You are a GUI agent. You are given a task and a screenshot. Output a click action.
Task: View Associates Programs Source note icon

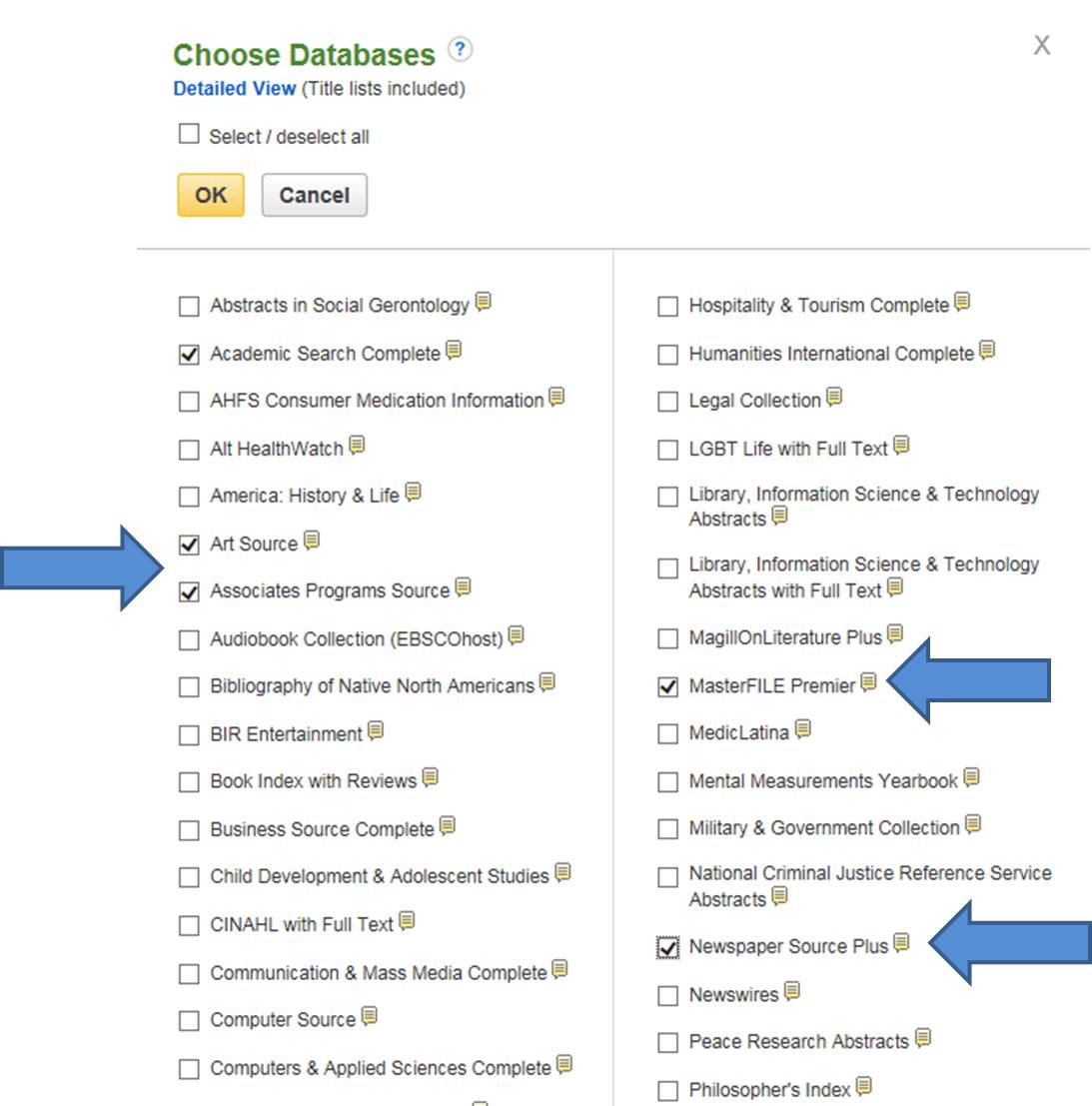463,586
